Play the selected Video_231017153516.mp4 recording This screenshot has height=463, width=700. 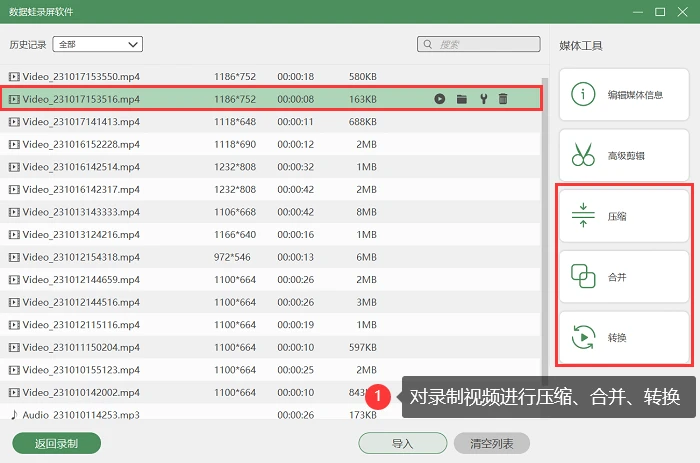pyautogui.click(x=440, y=99)
